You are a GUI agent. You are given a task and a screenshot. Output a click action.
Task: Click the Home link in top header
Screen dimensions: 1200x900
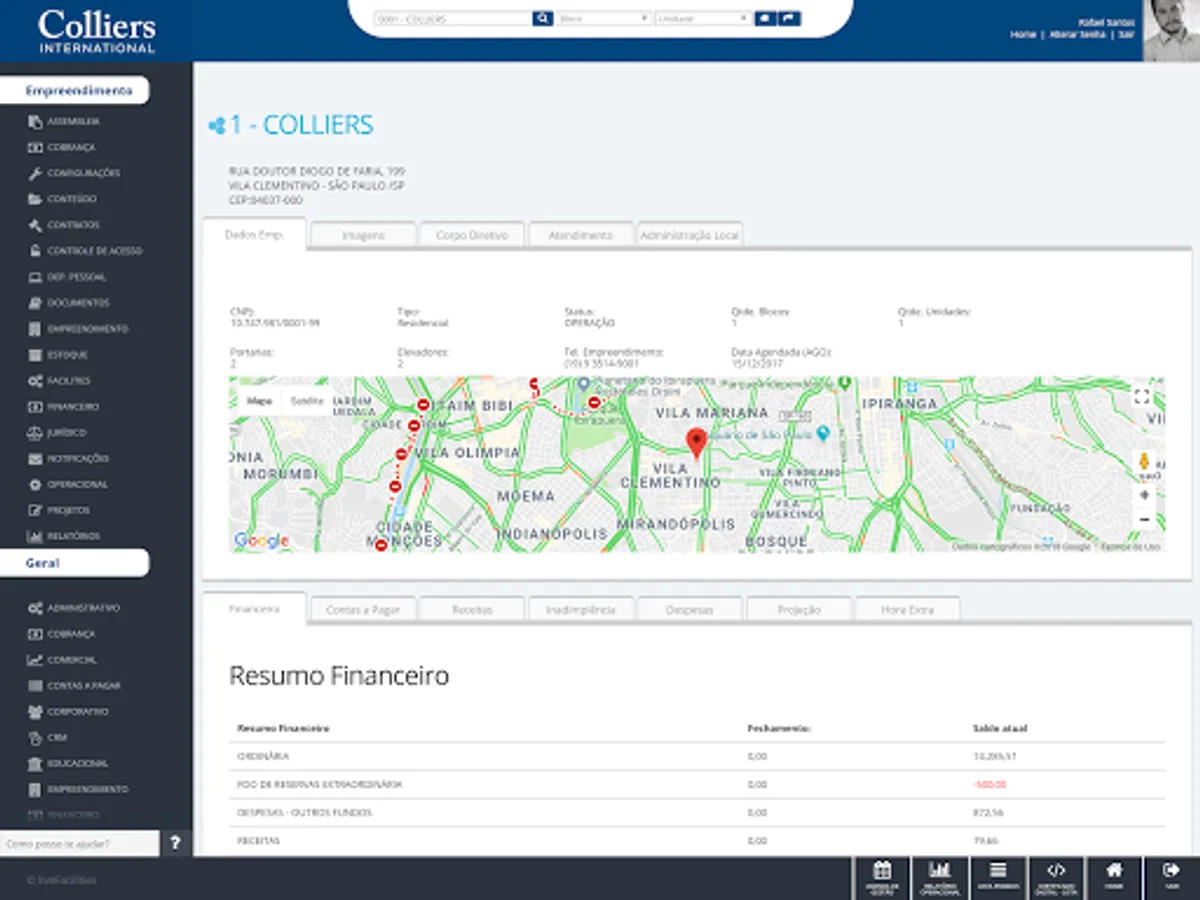coord(1022,34)
